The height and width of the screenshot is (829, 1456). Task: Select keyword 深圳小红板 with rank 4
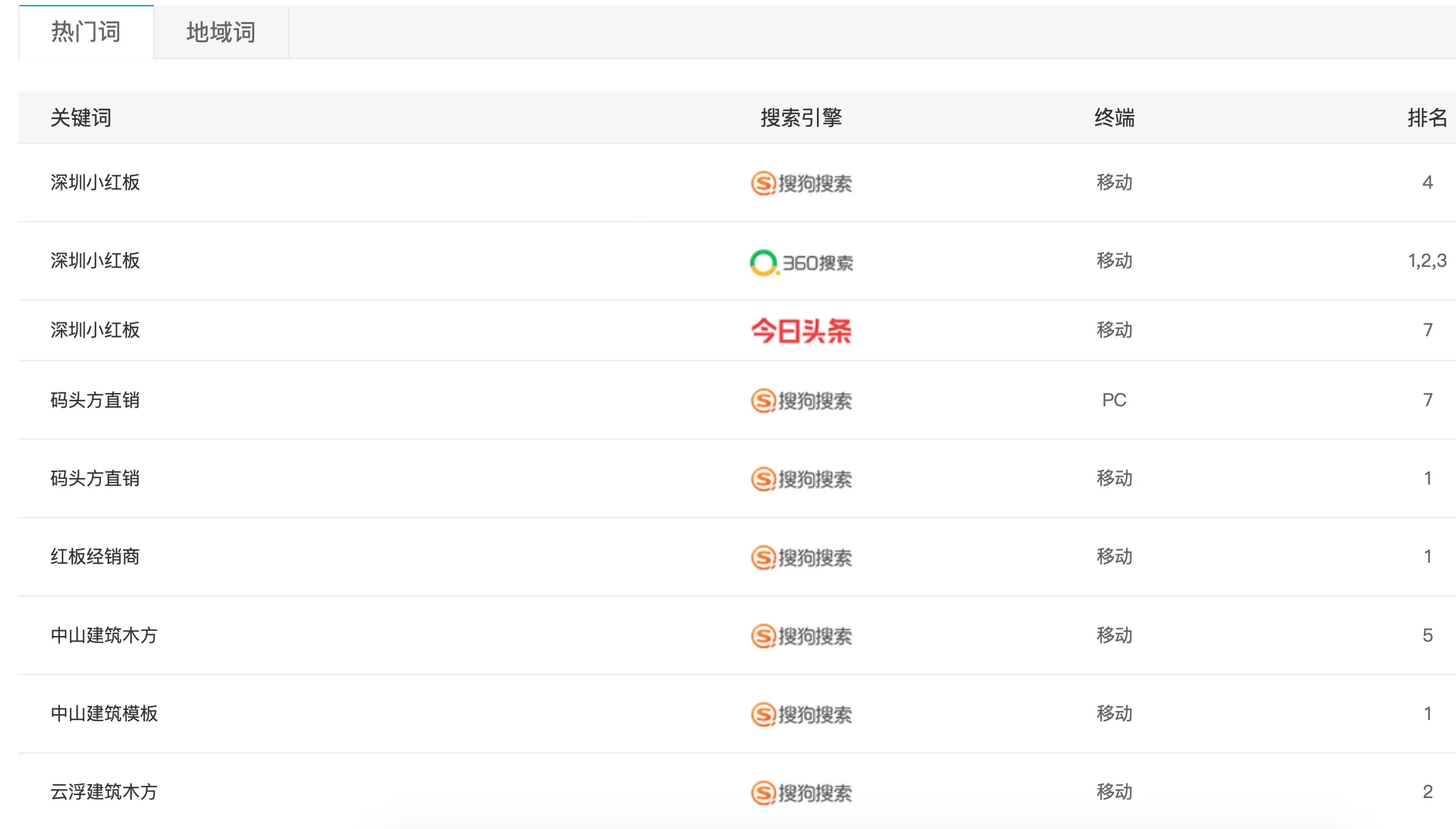pos(95,183)
